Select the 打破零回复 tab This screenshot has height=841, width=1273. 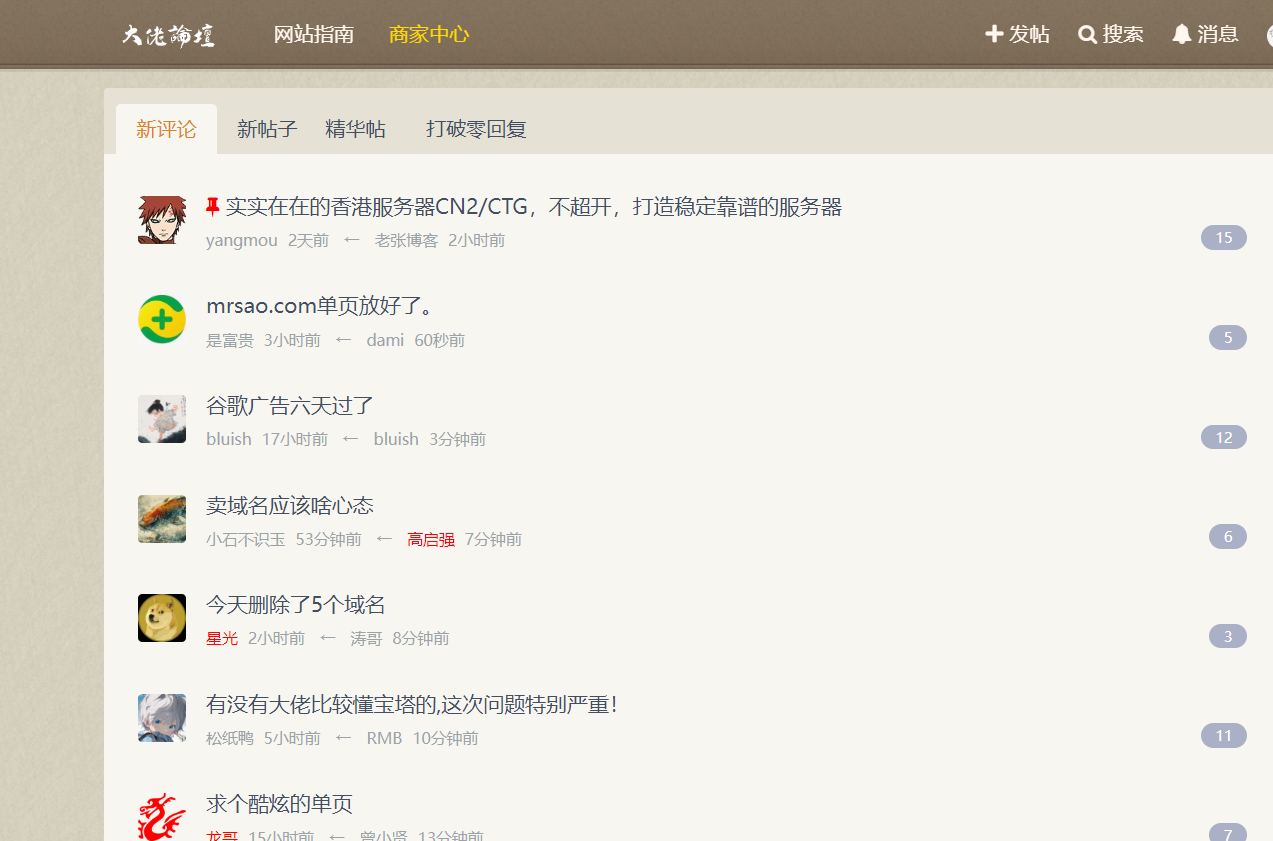pos(476,129)
